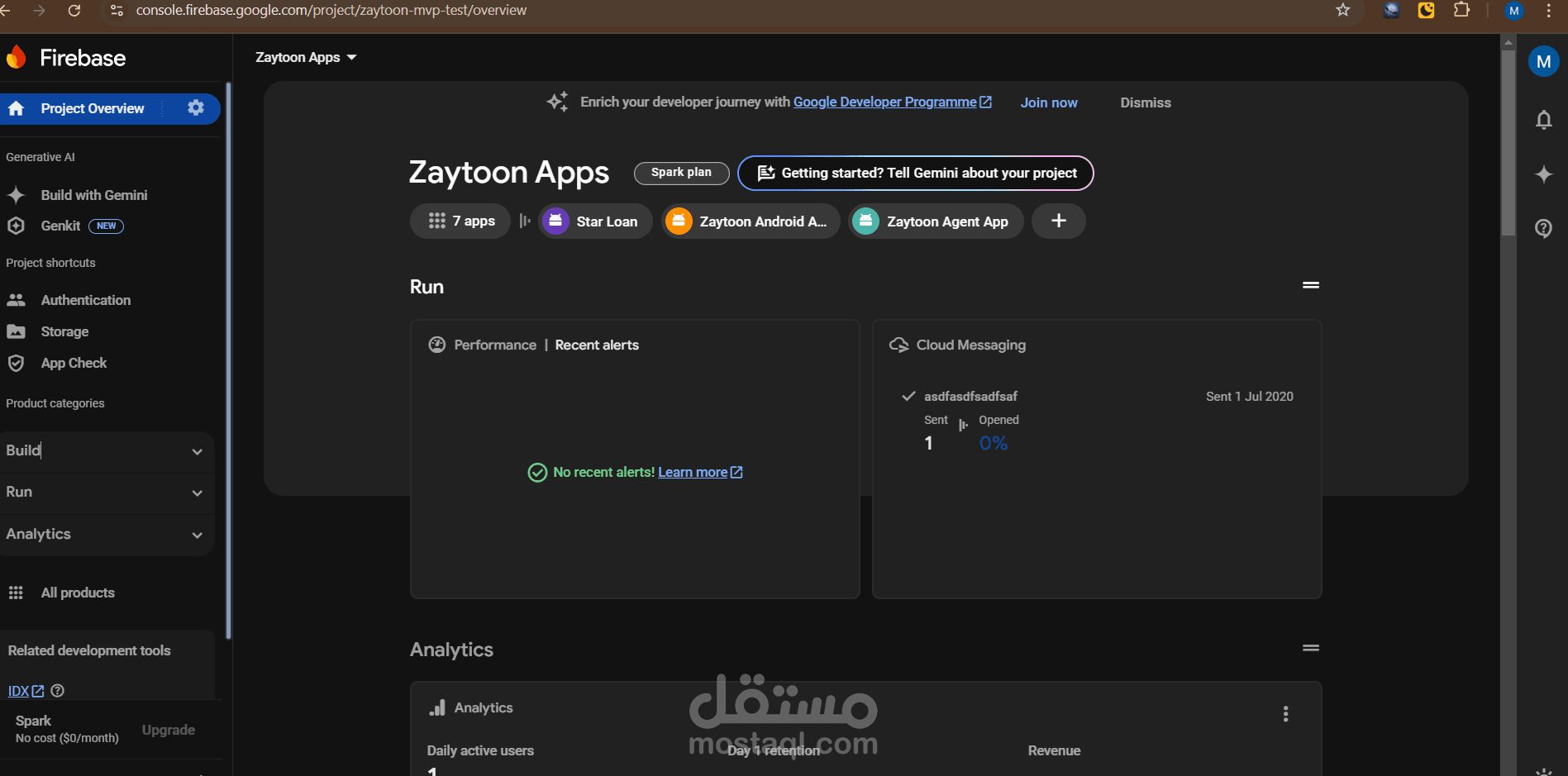Screen dimensions: 1568x776
Task: Reload the page in the browser
Action: [74, 10]
